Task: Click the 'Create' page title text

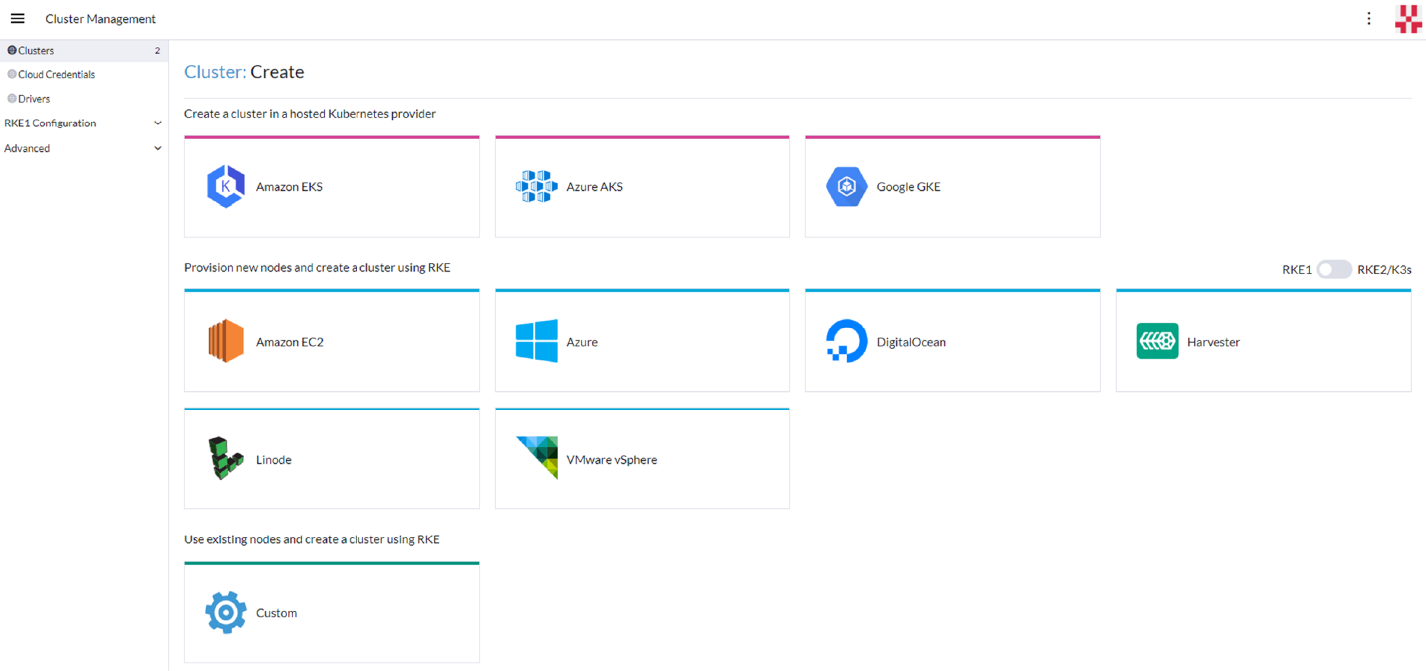Action: click(277, 72)
